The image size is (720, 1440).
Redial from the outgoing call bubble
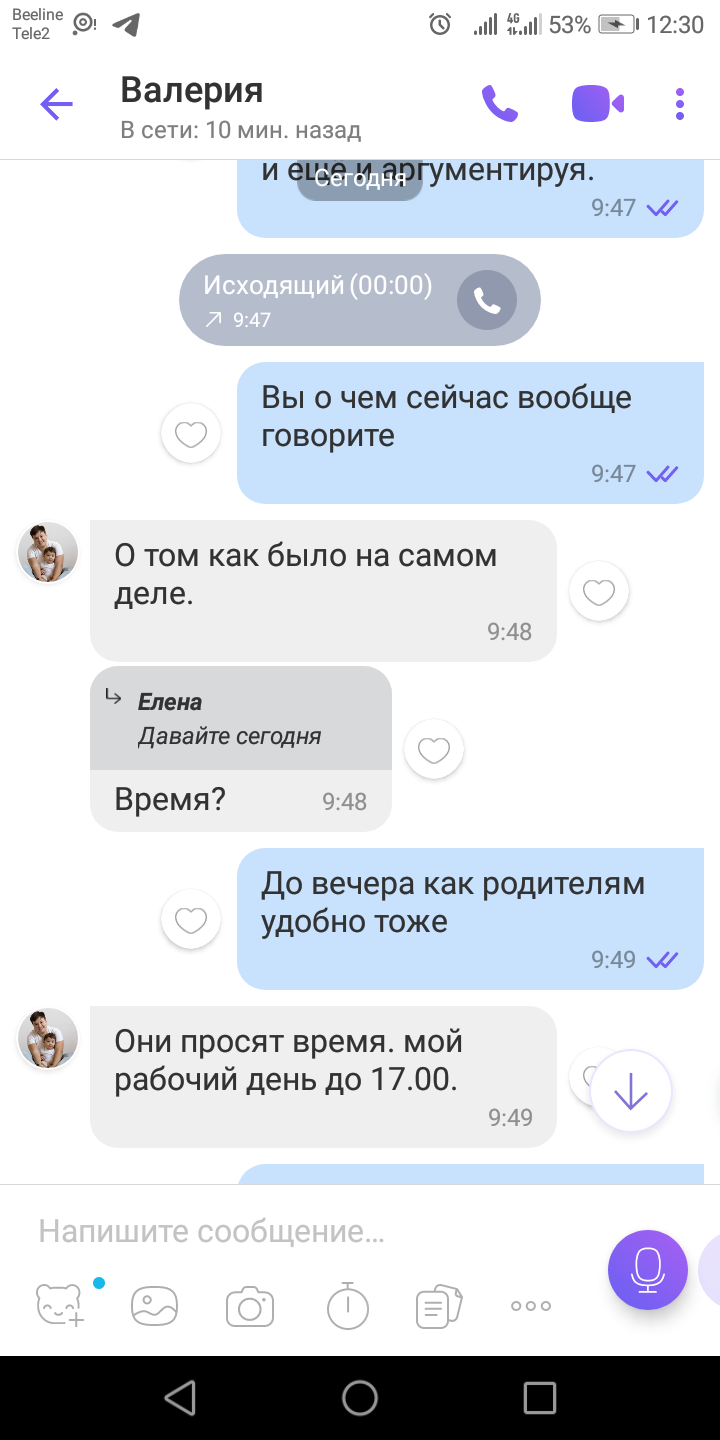tap(487, 300)
